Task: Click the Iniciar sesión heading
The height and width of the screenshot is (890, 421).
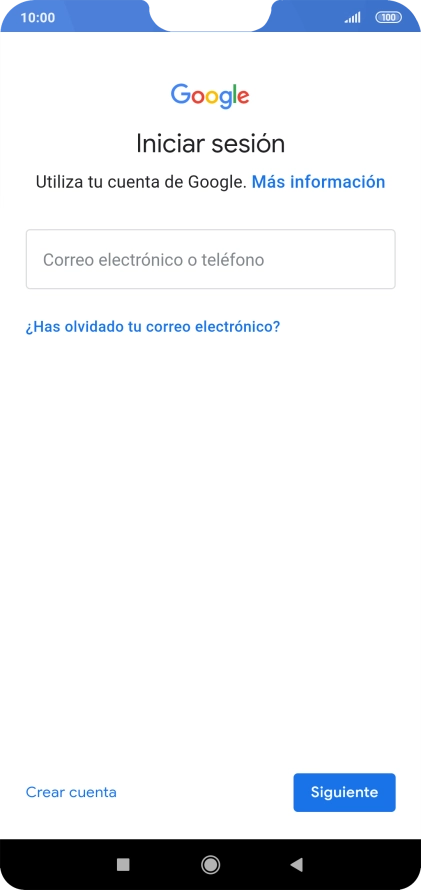Action: click(x=210, y=144)
